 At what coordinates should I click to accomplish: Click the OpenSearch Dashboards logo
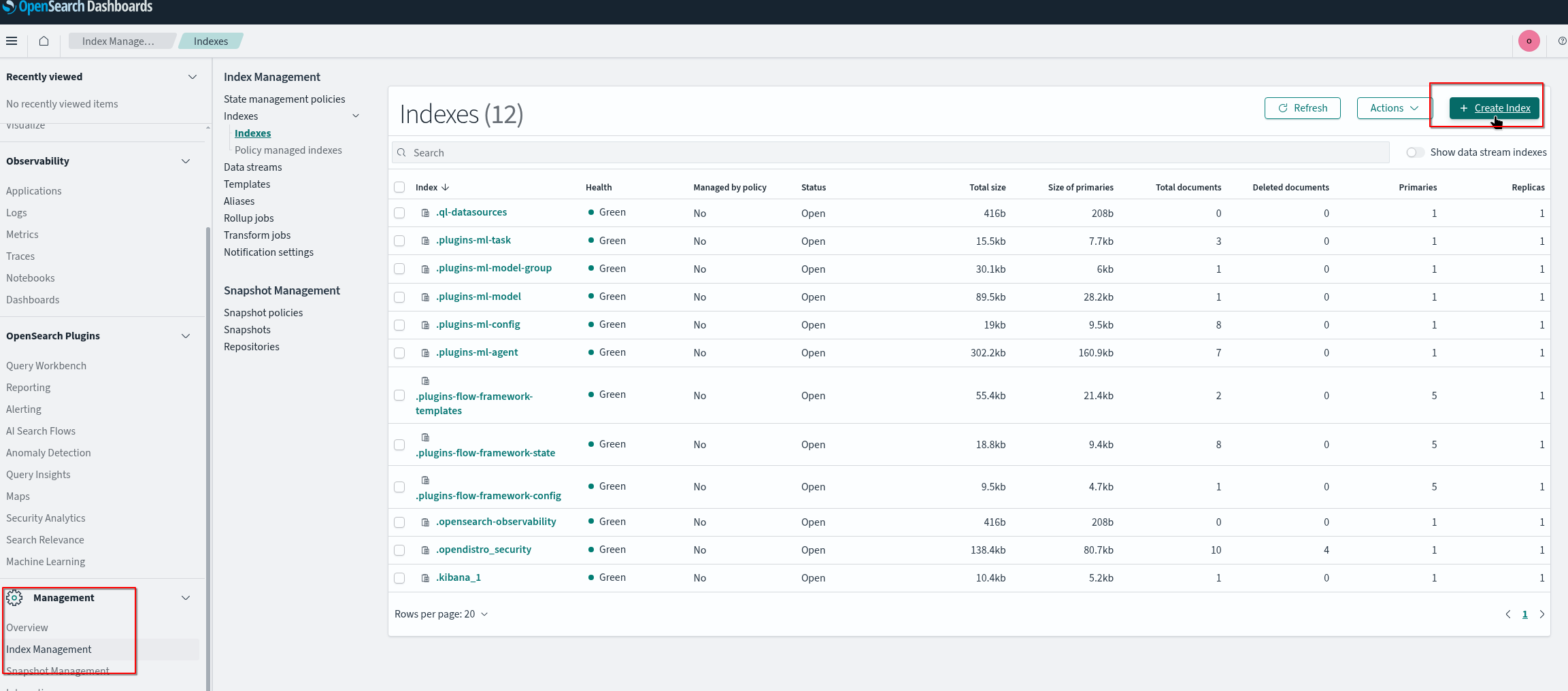coord(78,7)
